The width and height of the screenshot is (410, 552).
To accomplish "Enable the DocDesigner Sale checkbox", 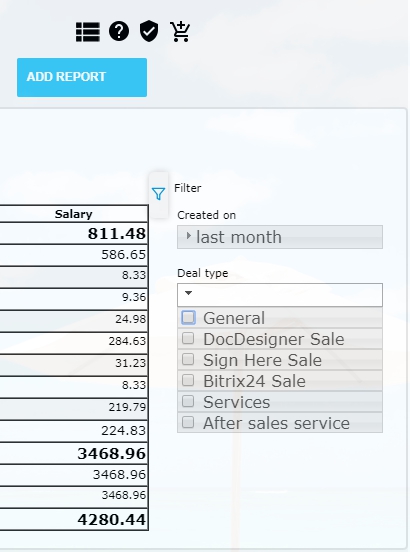I will [x=188, y=338].
